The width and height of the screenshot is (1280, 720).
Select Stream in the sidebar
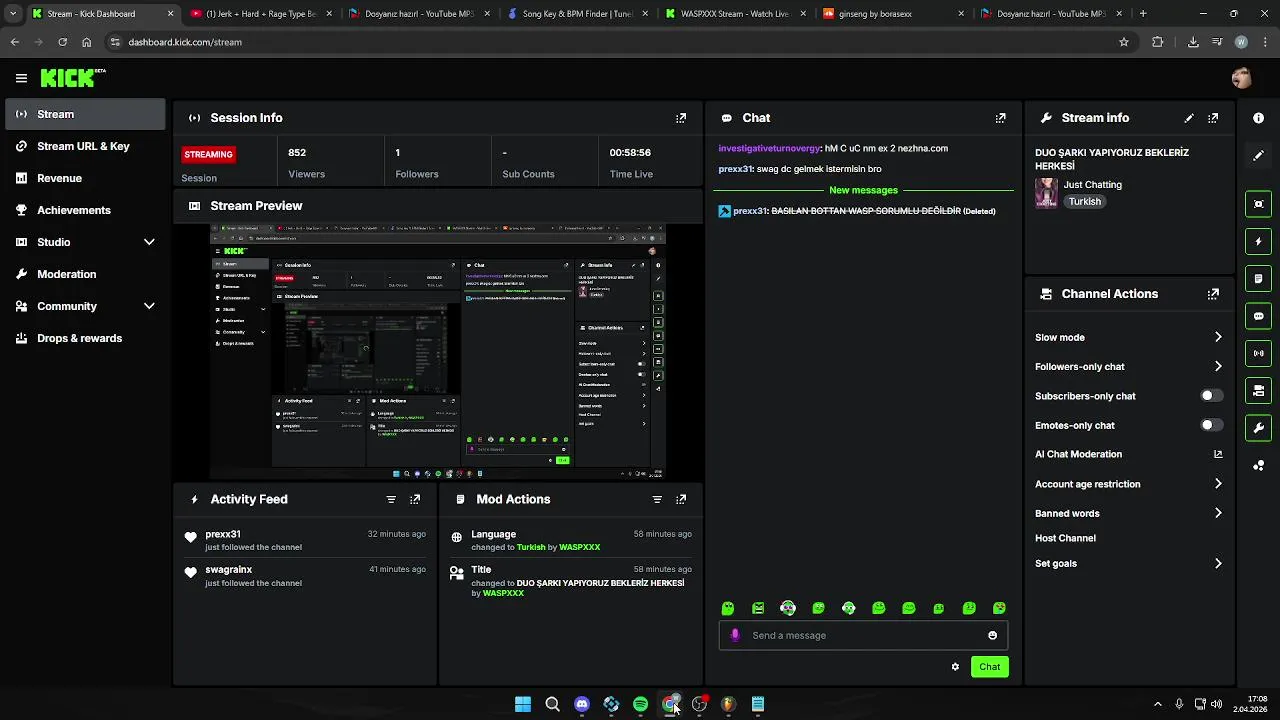point(85,114)
